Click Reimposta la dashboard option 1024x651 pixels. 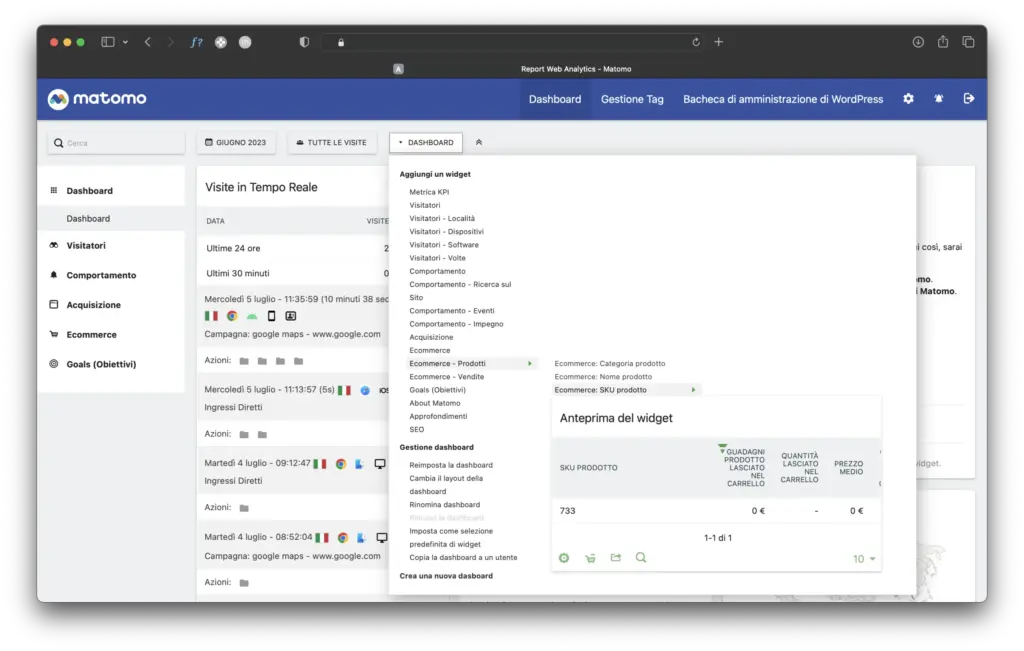(x=451, y=465)
